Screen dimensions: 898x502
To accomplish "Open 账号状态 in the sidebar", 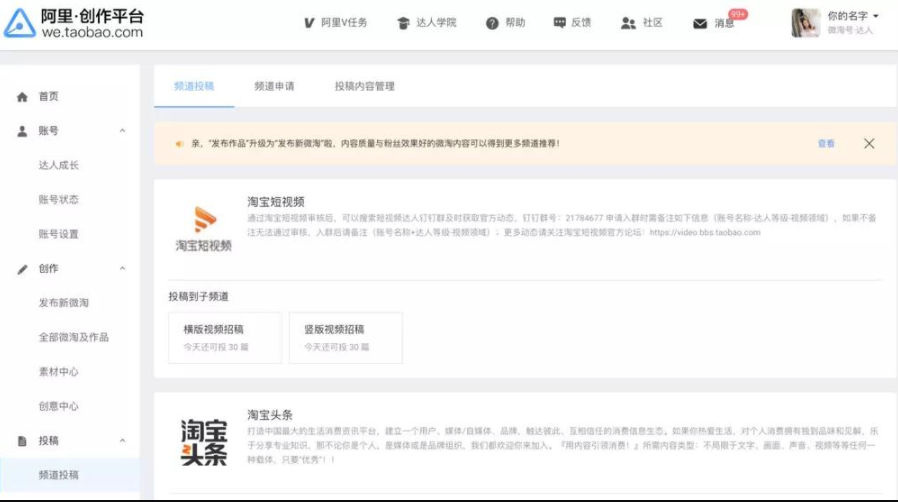I will click(58, 200).
